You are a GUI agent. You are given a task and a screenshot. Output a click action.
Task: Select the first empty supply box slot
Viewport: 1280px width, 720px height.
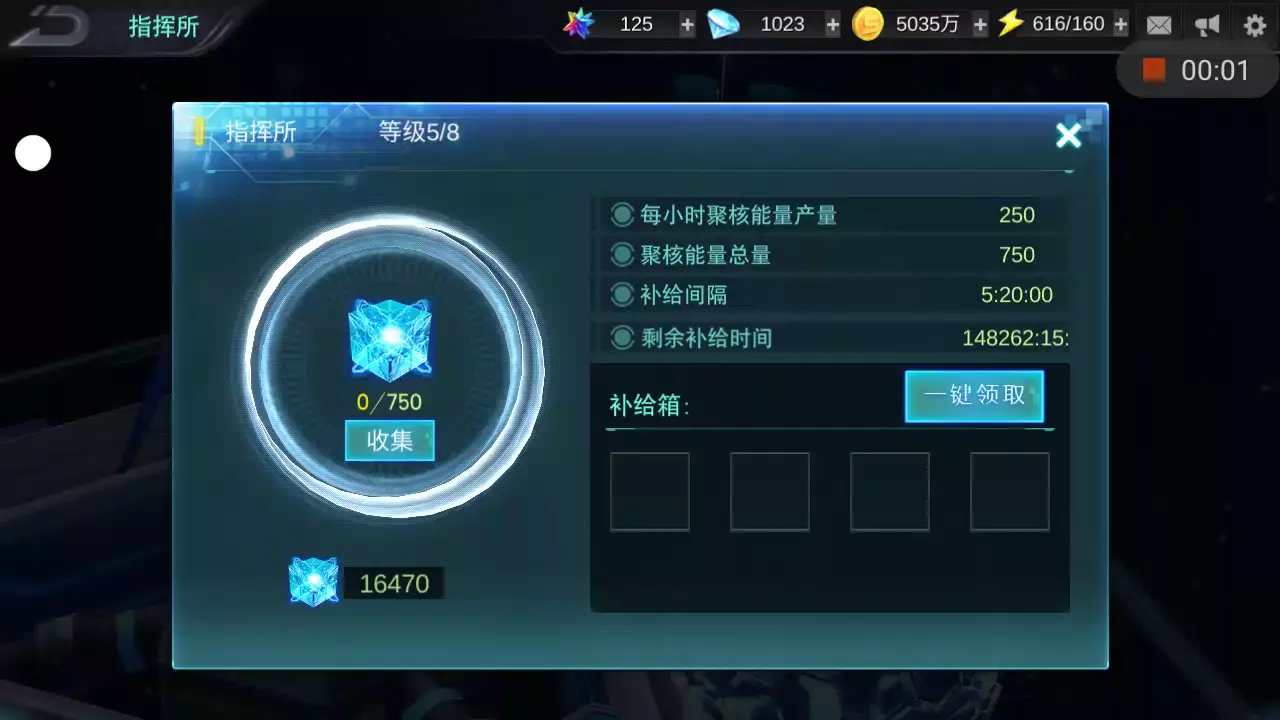pyautogui.click(x=650, y=491)
